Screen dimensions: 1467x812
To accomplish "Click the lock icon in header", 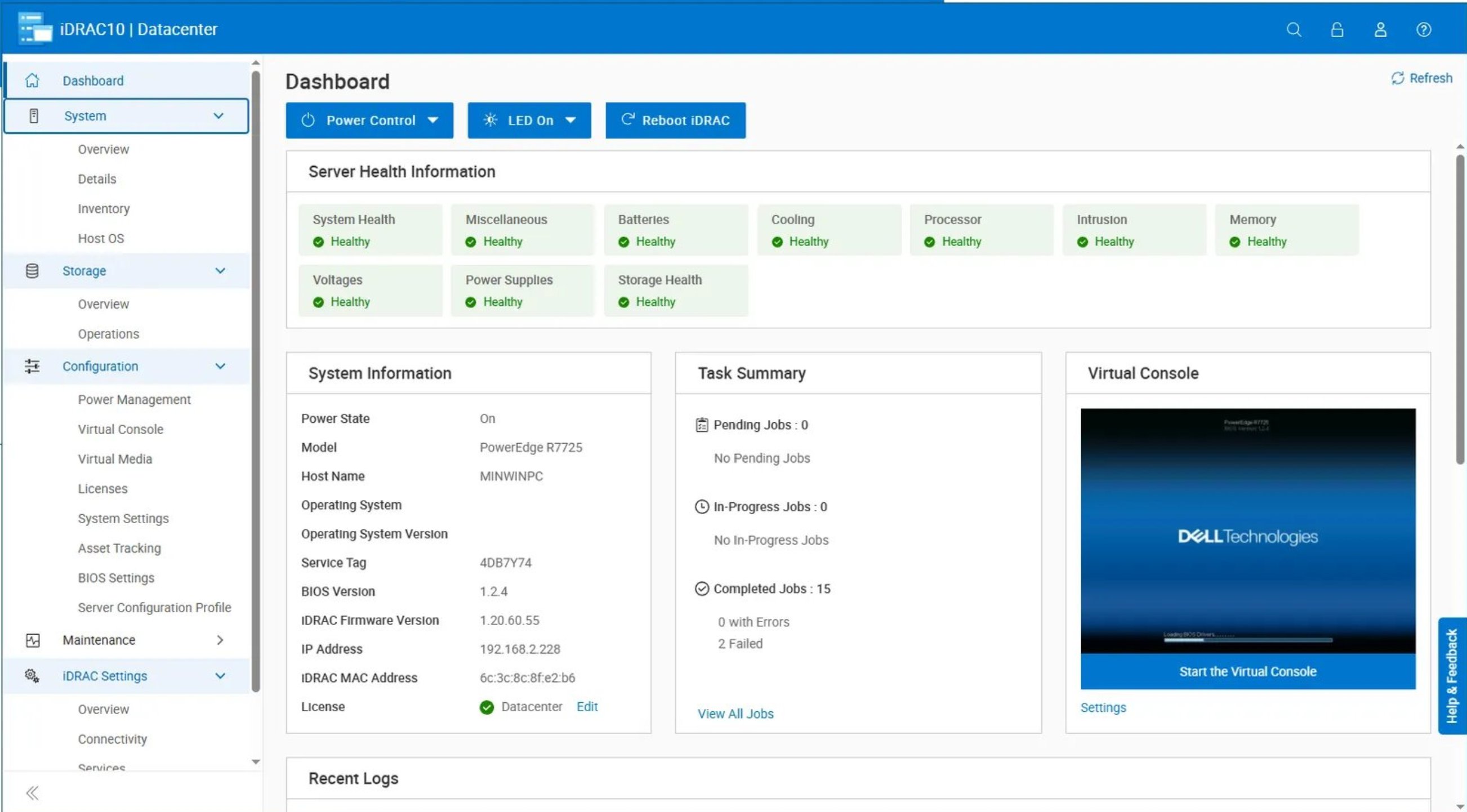I will tap(1336, 30).
